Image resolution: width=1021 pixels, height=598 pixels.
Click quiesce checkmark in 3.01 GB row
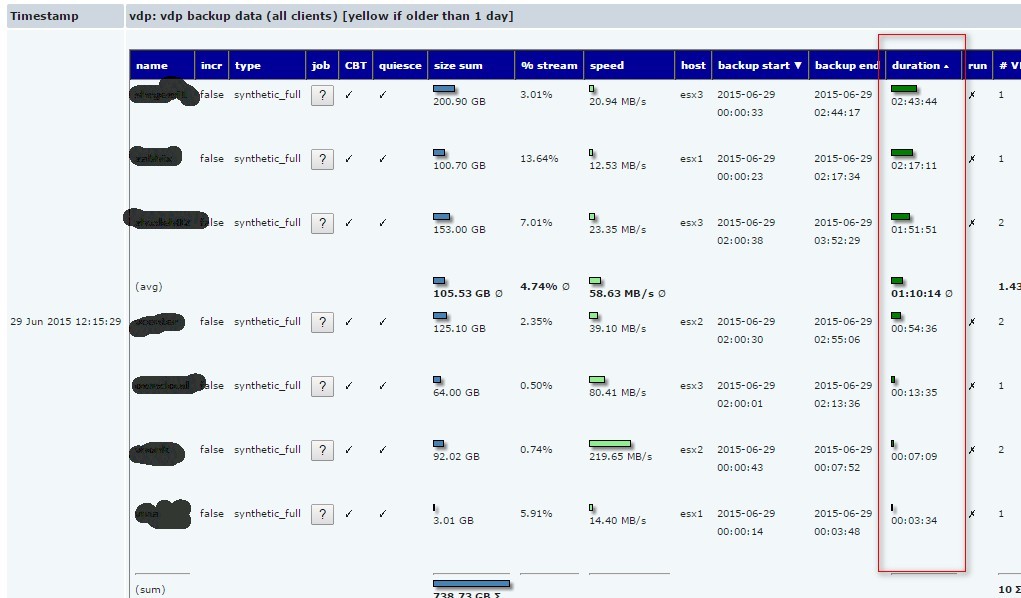point(382,513)
